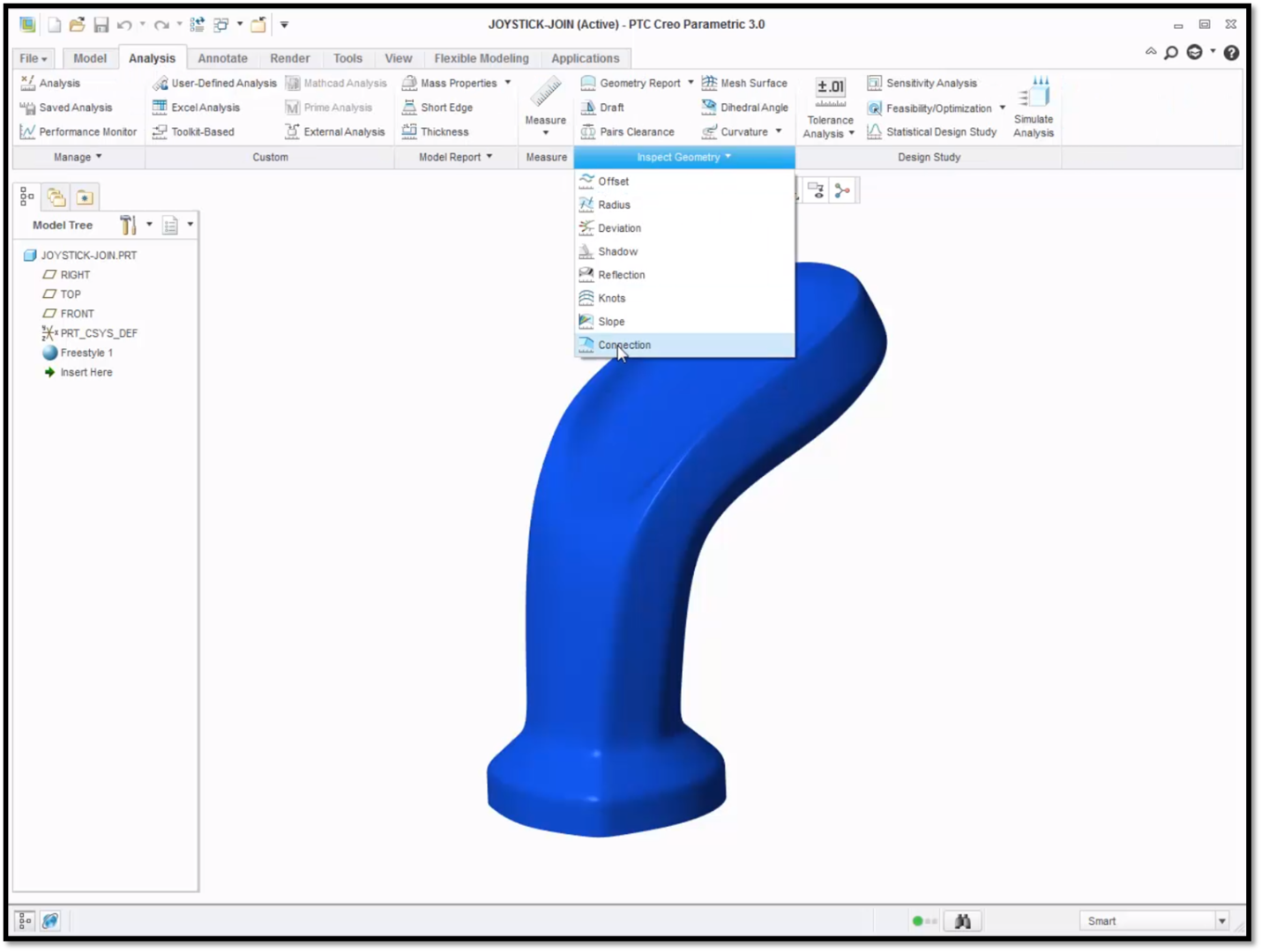The image size is (1262, 952).
Task: Launch Simulate Analysis
Action: [x=1034, y=107]
